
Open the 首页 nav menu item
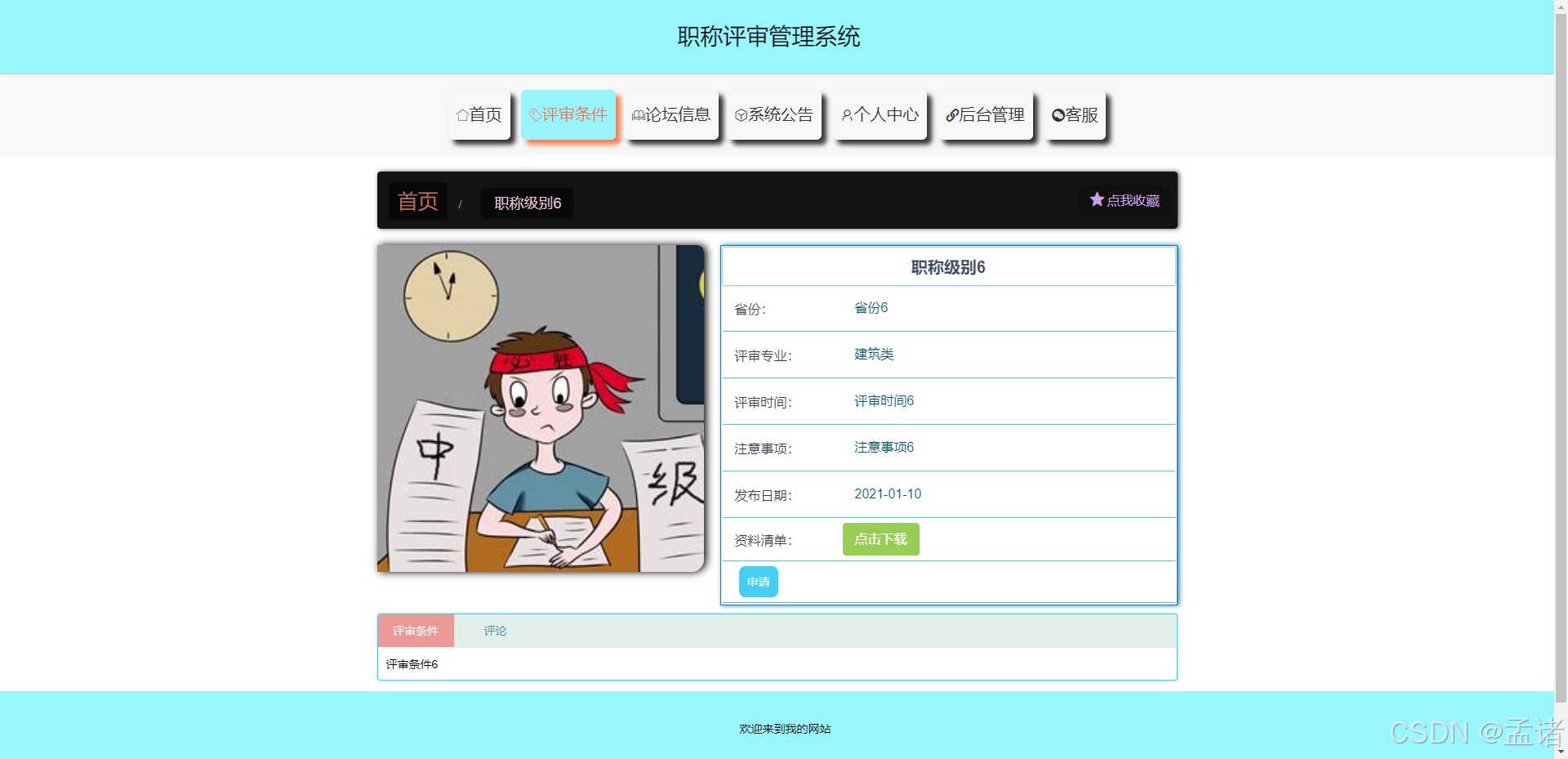(479, 114)
